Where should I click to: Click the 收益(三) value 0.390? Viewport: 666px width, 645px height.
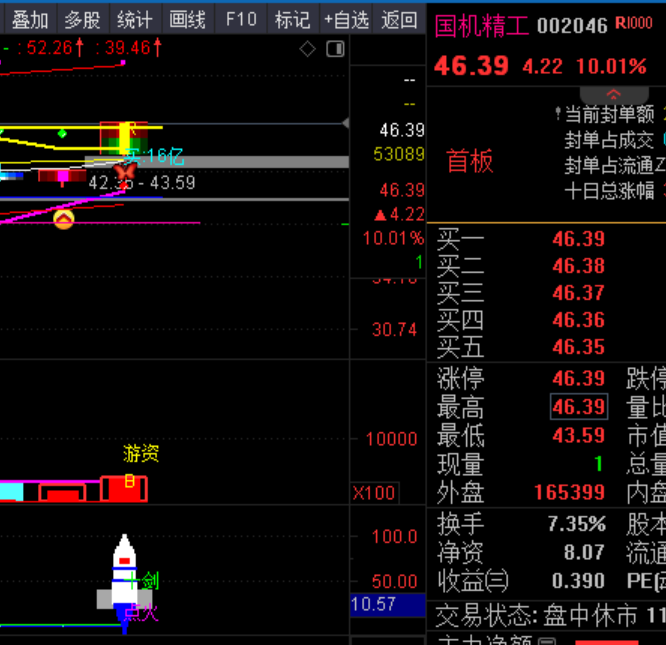[x=578, y=581]
